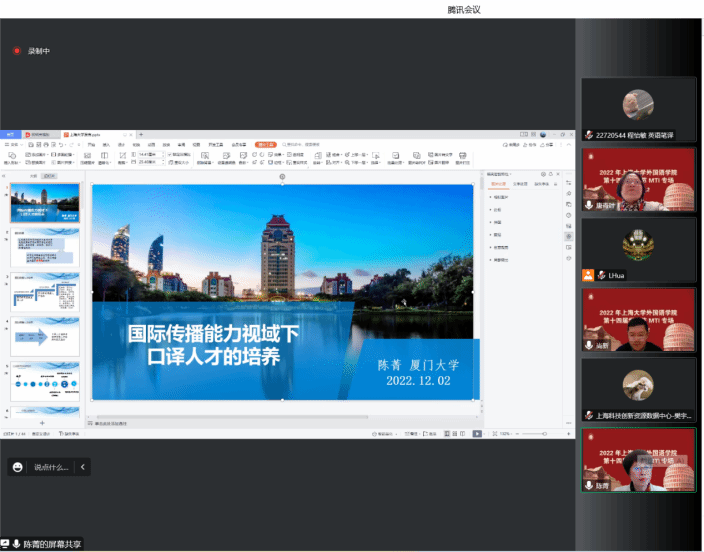Click the screen share icon beside 陈菁的屏幕共享

pos(7,544)
